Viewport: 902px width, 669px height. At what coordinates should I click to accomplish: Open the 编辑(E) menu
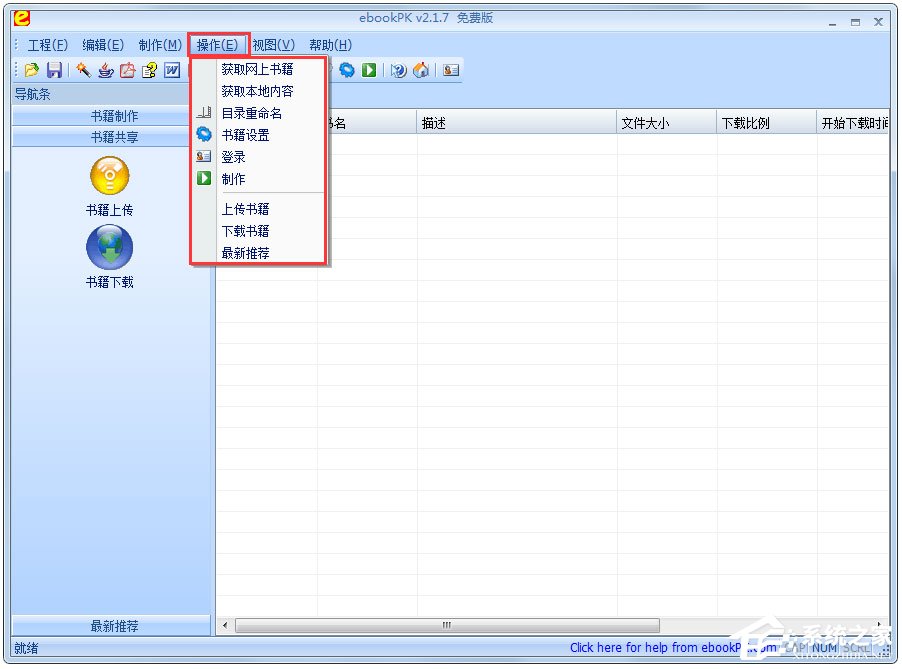pyautogui.click(x=103, y=45)
